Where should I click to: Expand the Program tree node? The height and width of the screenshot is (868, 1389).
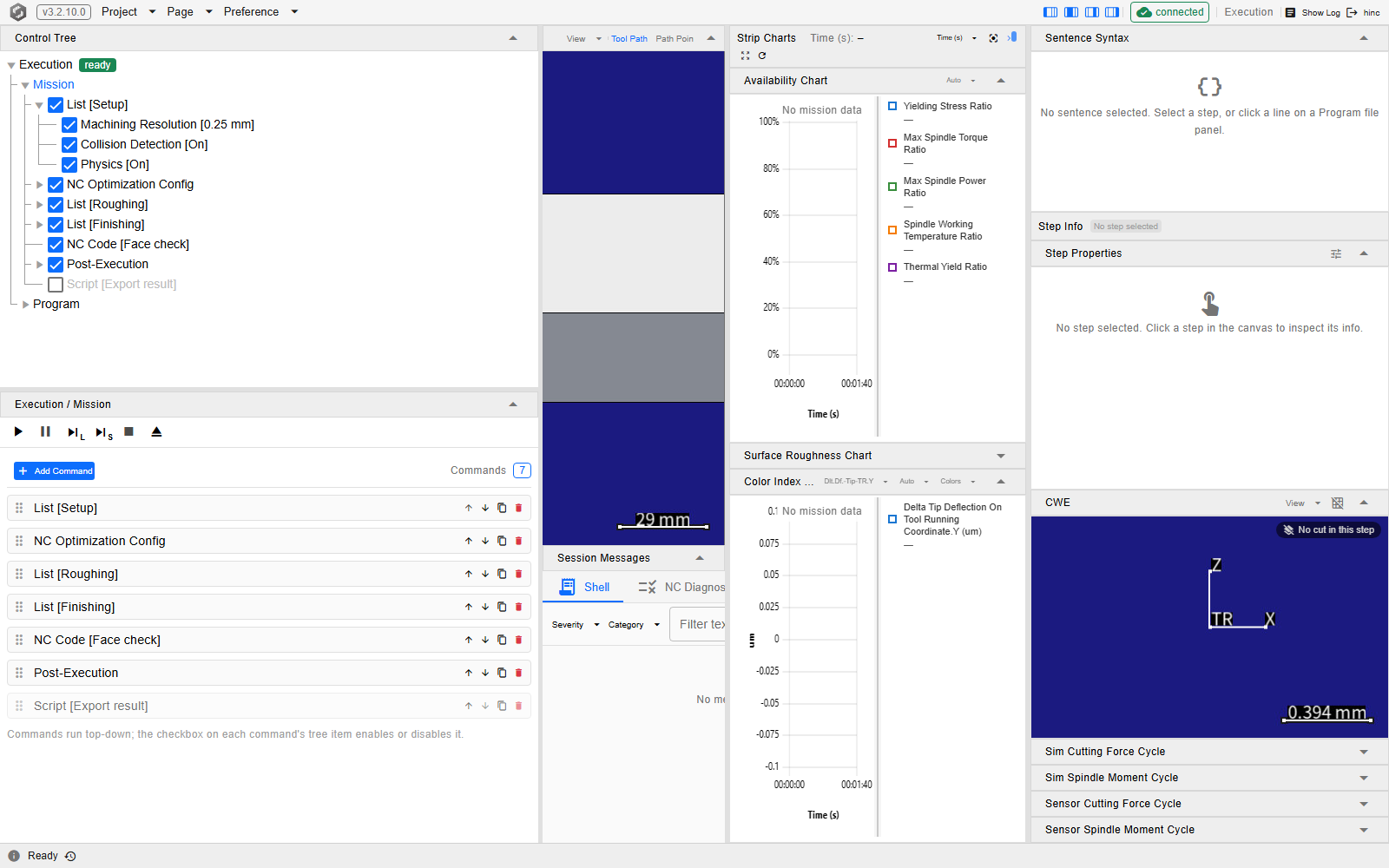click(x=25, y=305)
